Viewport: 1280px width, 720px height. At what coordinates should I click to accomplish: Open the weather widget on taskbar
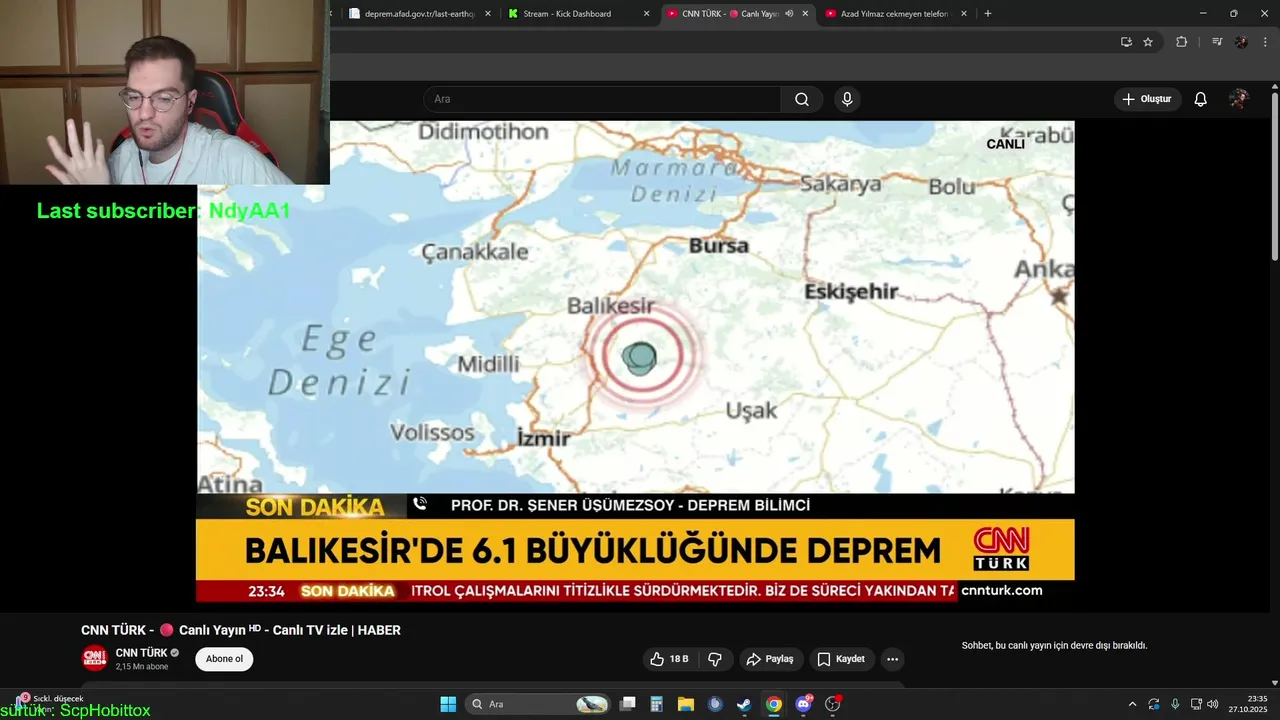(x=48, y=704)
